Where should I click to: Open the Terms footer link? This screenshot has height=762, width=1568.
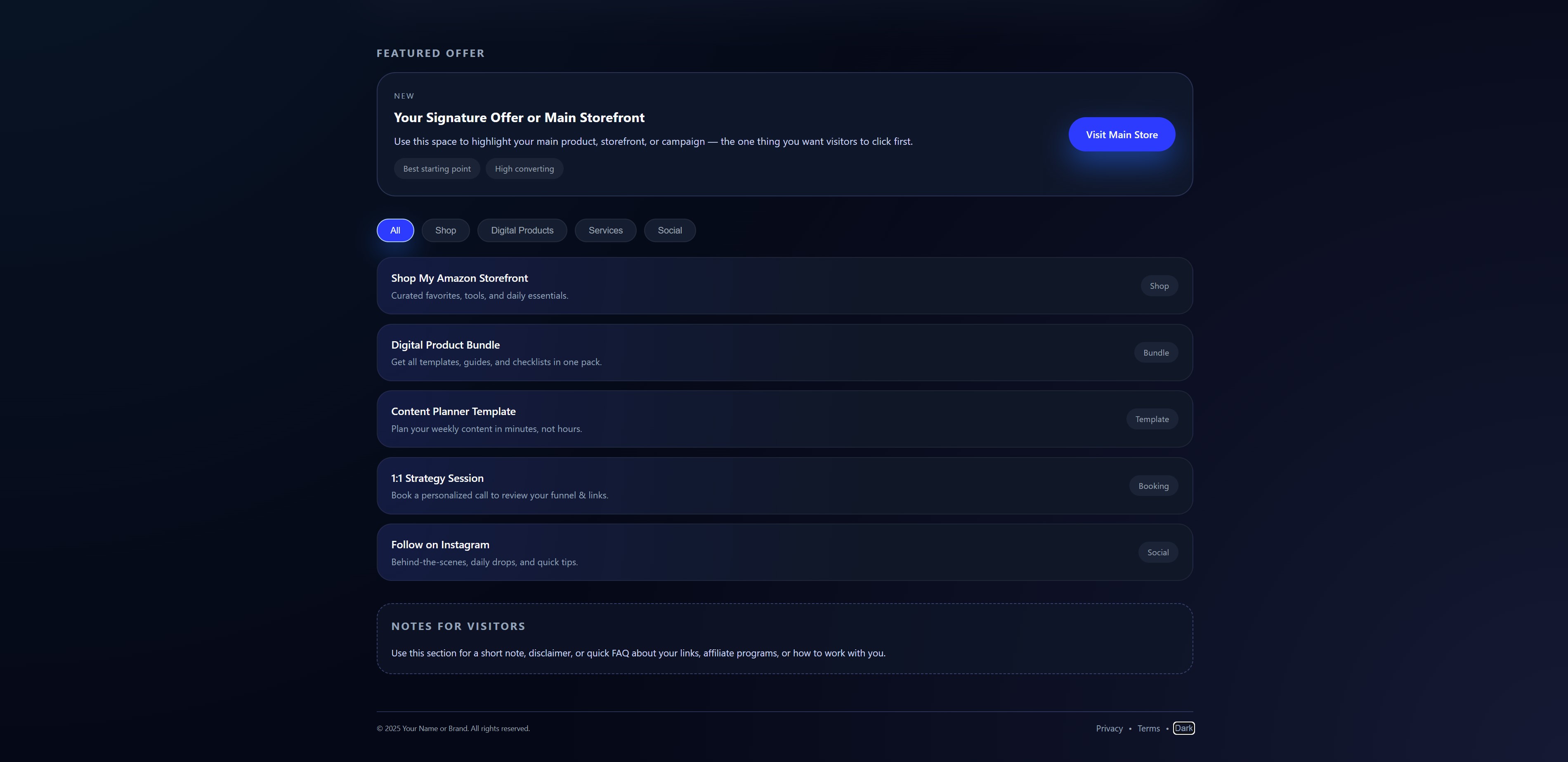coord(1148,729)
